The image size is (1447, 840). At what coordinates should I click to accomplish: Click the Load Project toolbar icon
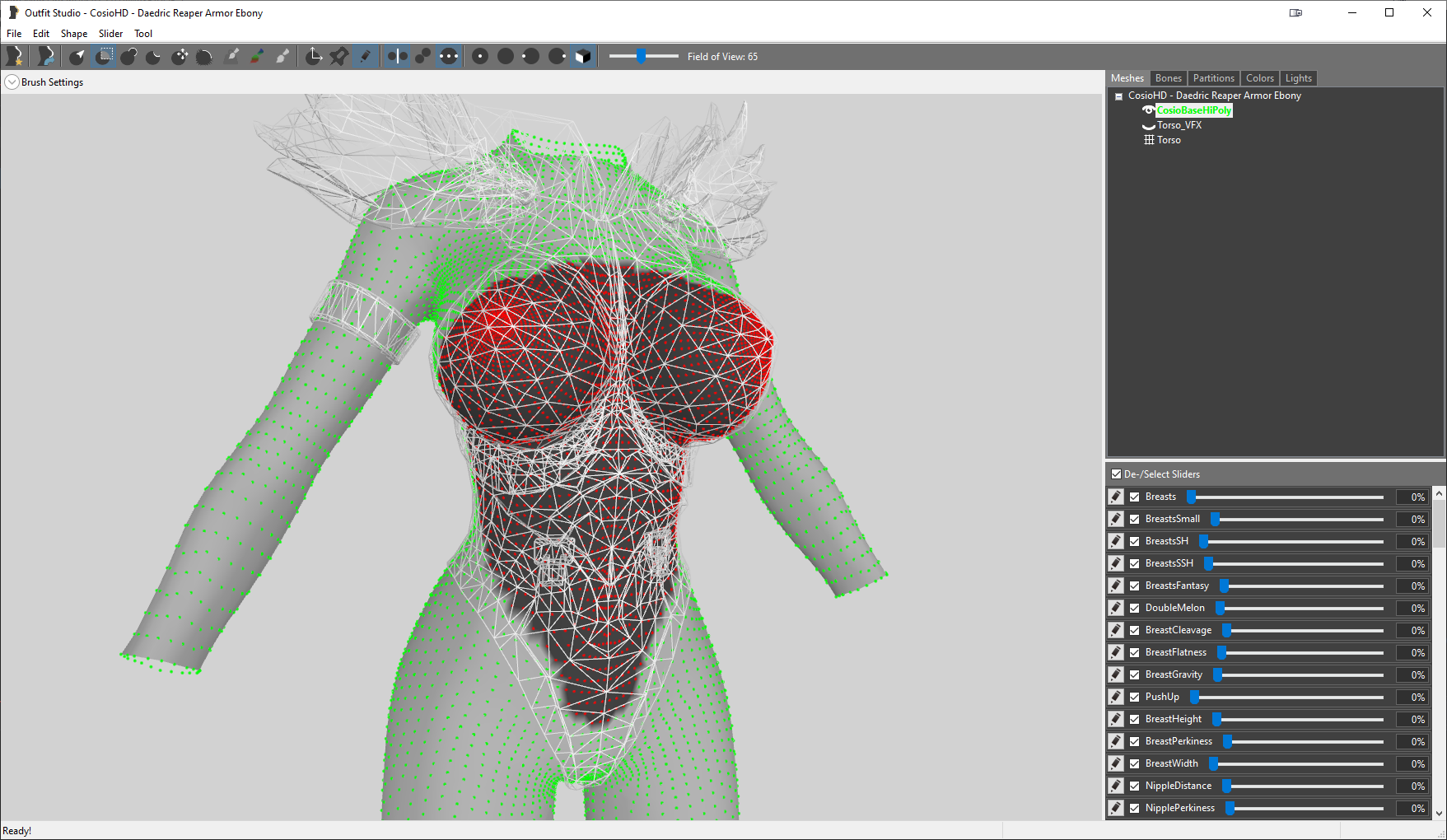(x=45, y=56)
